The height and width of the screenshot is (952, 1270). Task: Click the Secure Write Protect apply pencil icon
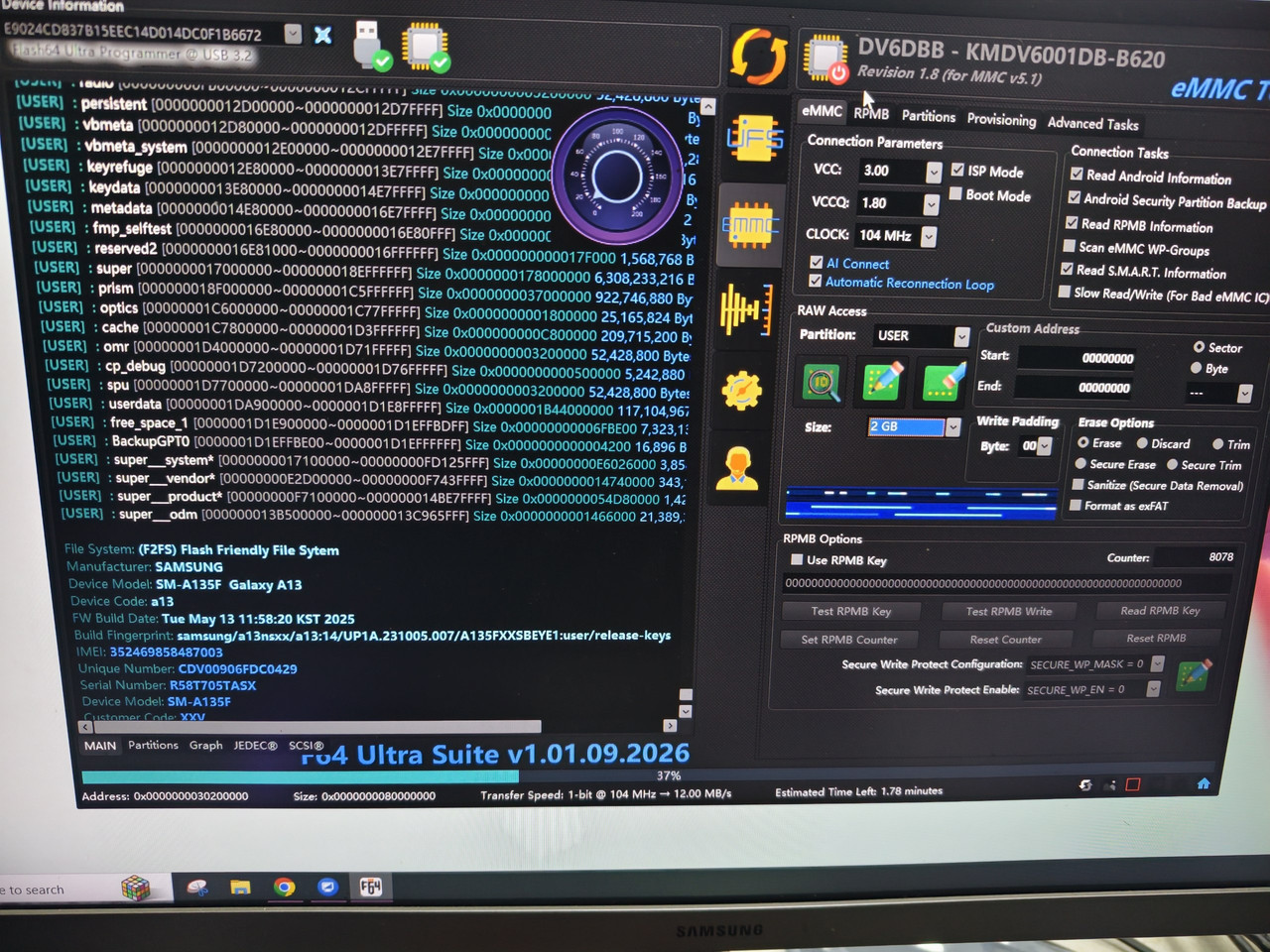click(x=1194, y=674)
